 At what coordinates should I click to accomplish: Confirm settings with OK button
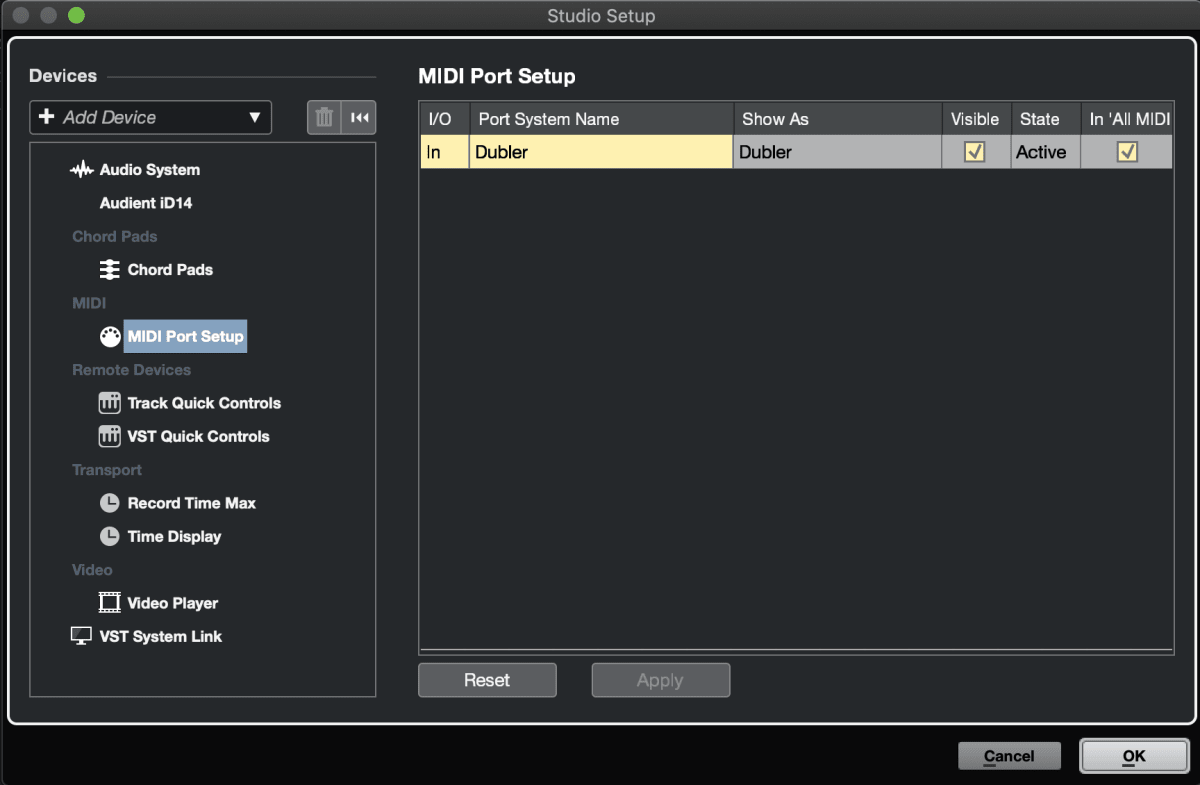pyautogui.click(x=1134, y=756)
